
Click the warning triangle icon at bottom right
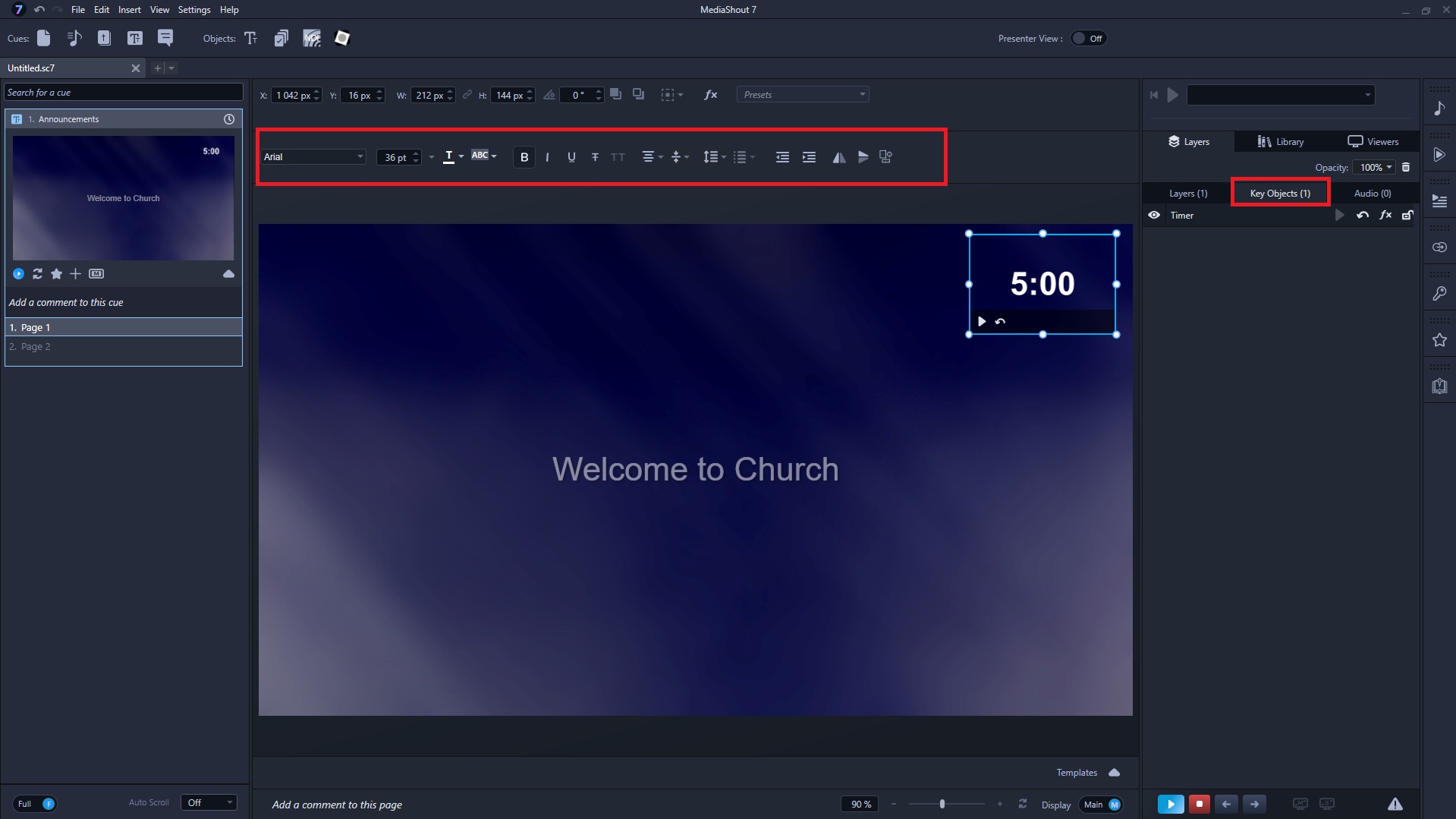click(1395, 804)
